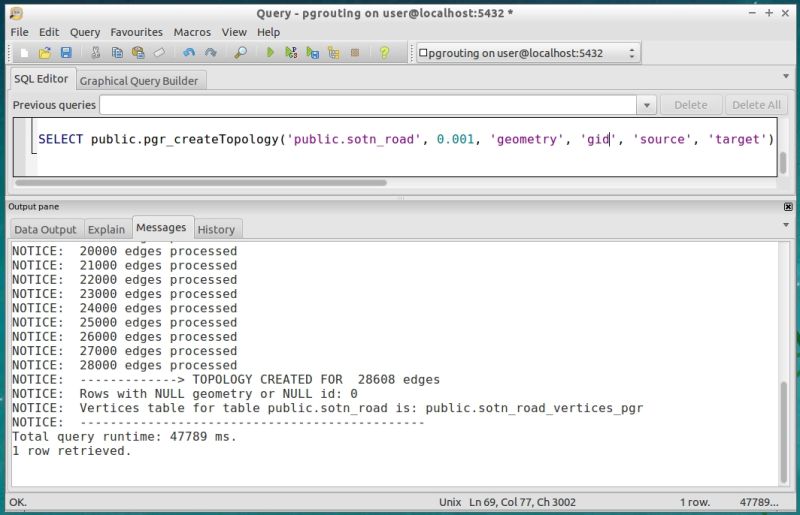The width and height of the screenshot is (800, 515).
Task: Switch to Graphical Query Builder tab
Action: tap(139, 81)
